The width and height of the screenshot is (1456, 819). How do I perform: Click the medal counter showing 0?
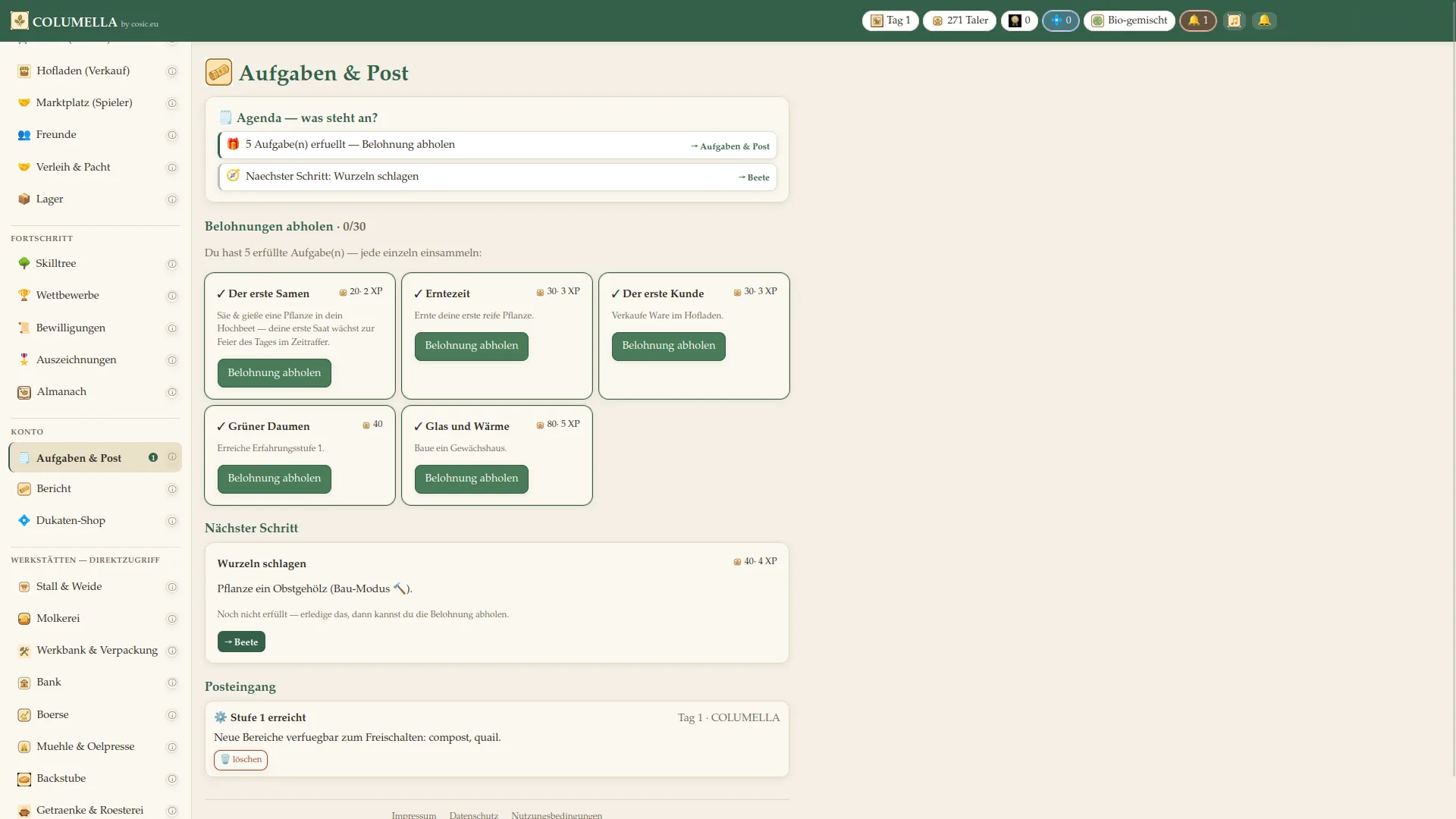(x=1019, y=20)
